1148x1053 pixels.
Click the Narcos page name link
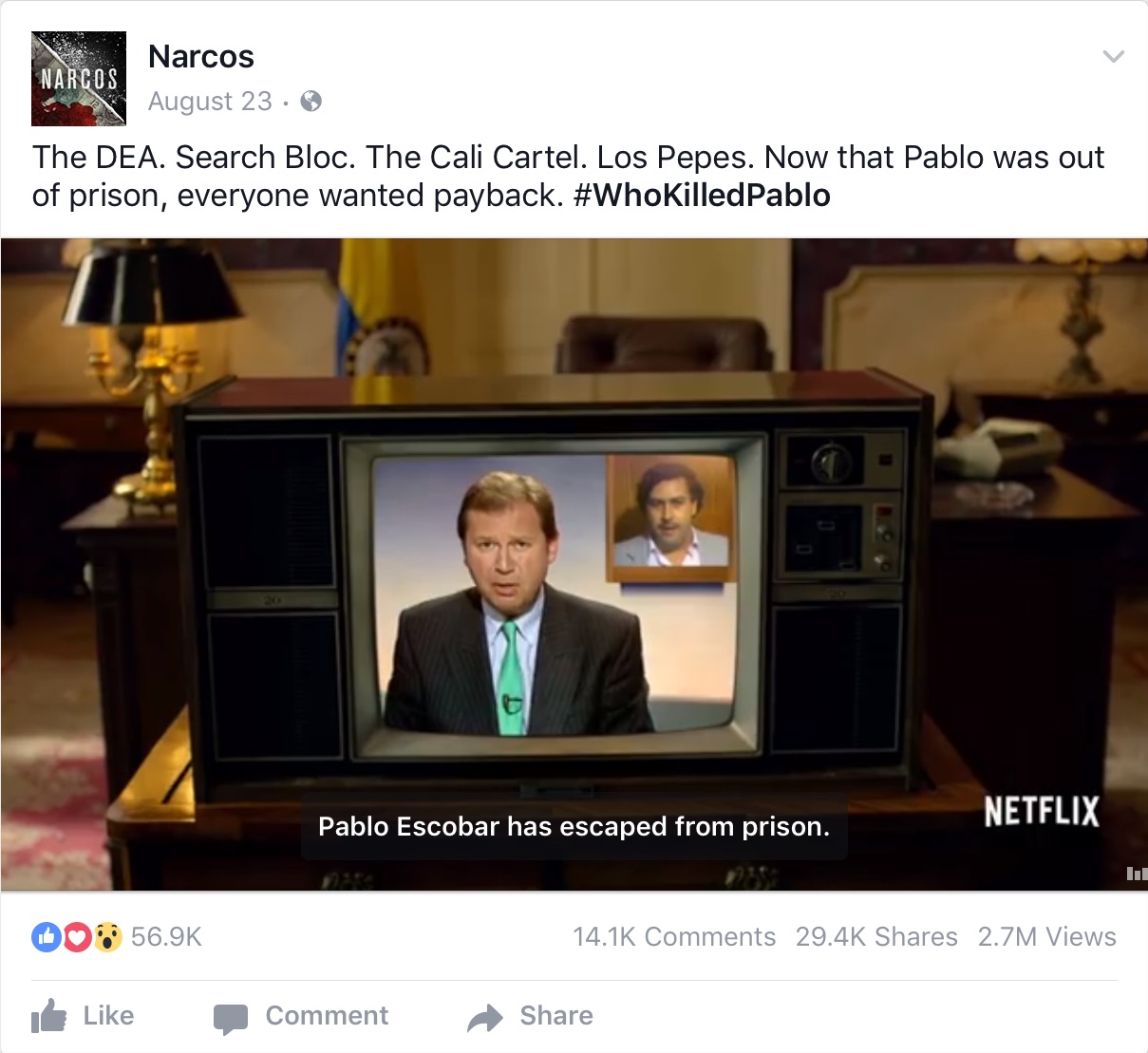201,57
